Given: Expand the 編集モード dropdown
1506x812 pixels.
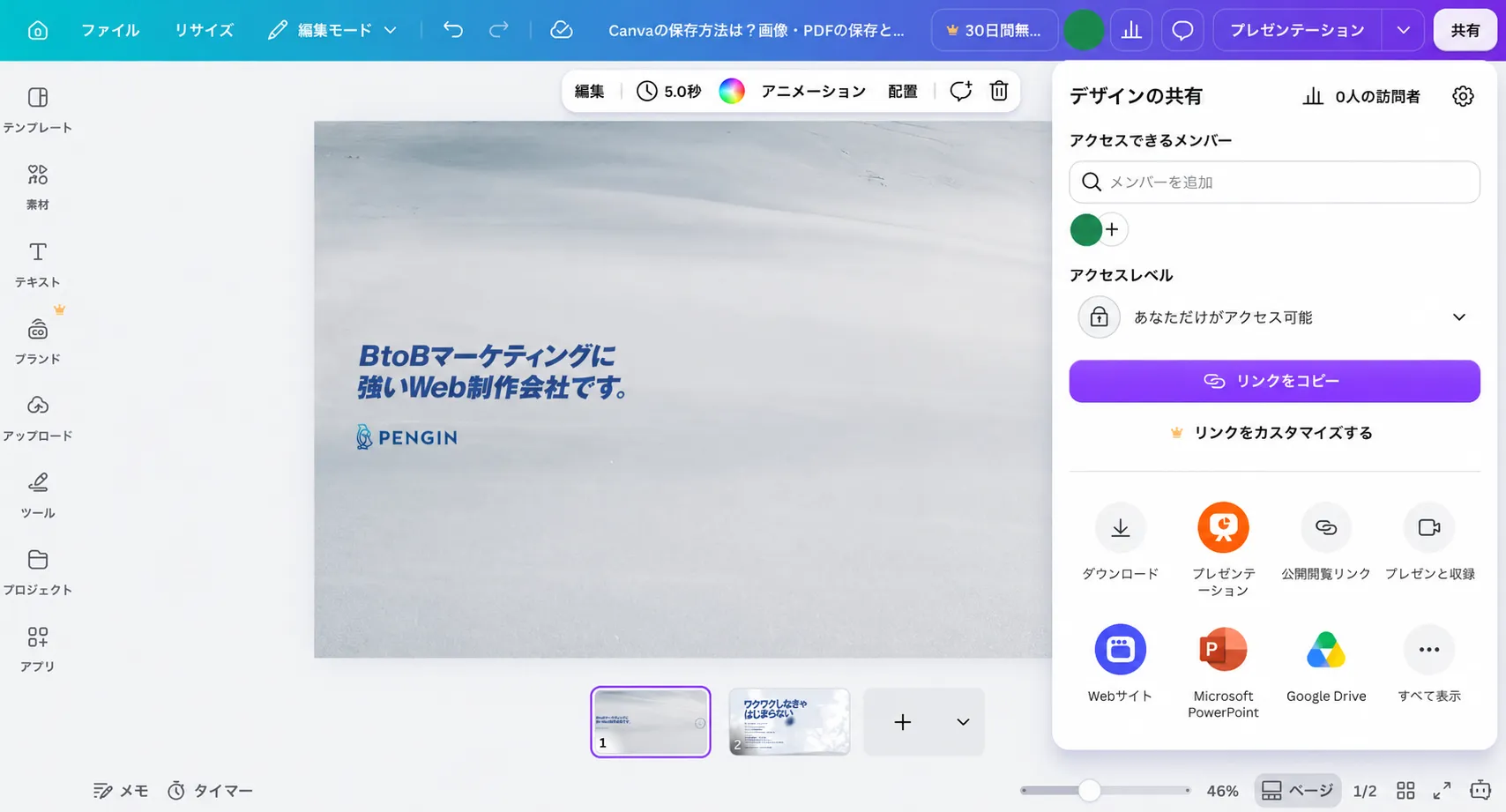Looking at the screenshot, I should pos(332,30).
